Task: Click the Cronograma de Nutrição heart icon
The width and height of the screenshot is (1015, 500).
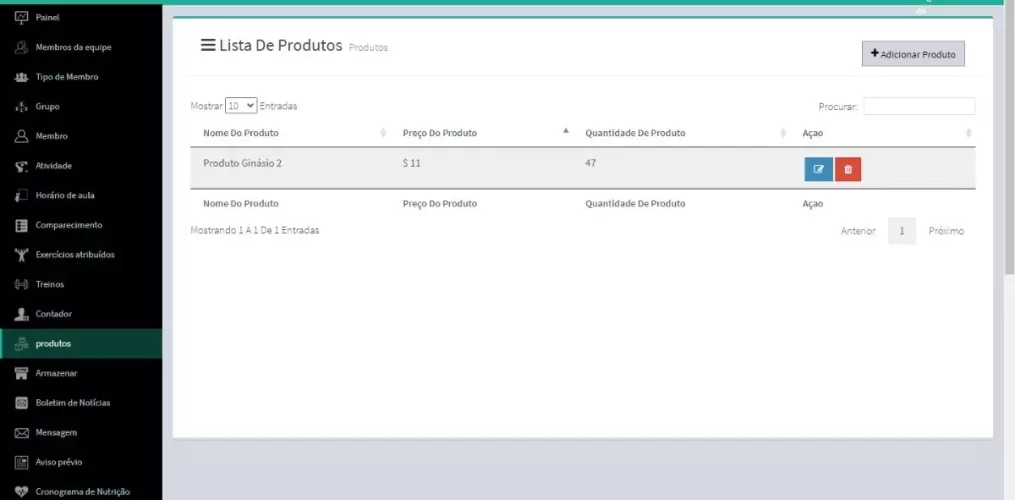Action: pyautogui.click(x=21, y=491)
